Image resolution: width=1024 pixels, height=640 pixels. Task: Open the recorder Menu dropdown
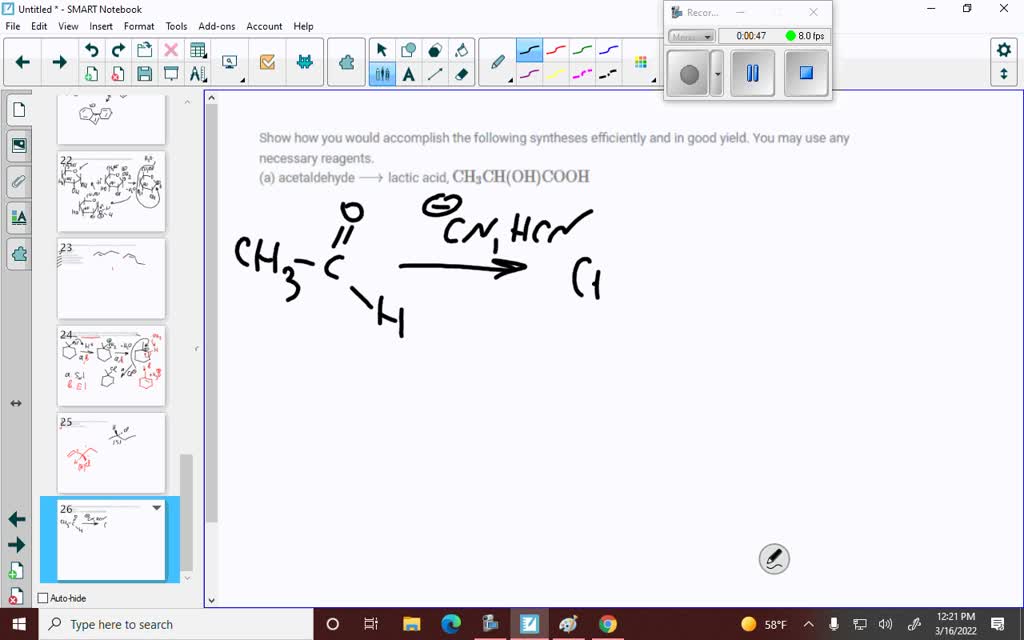pos(691,36)
